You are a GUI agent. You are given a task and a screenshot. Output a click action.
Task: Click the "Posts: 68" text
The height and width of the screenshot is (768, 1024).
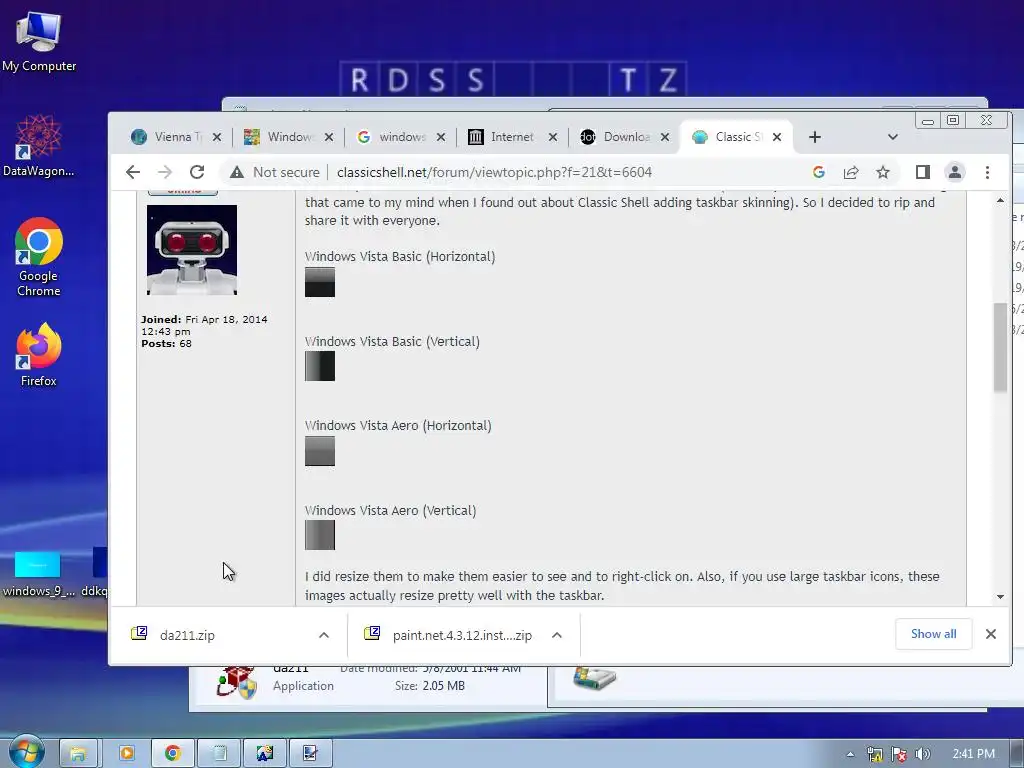click(167, 344)
